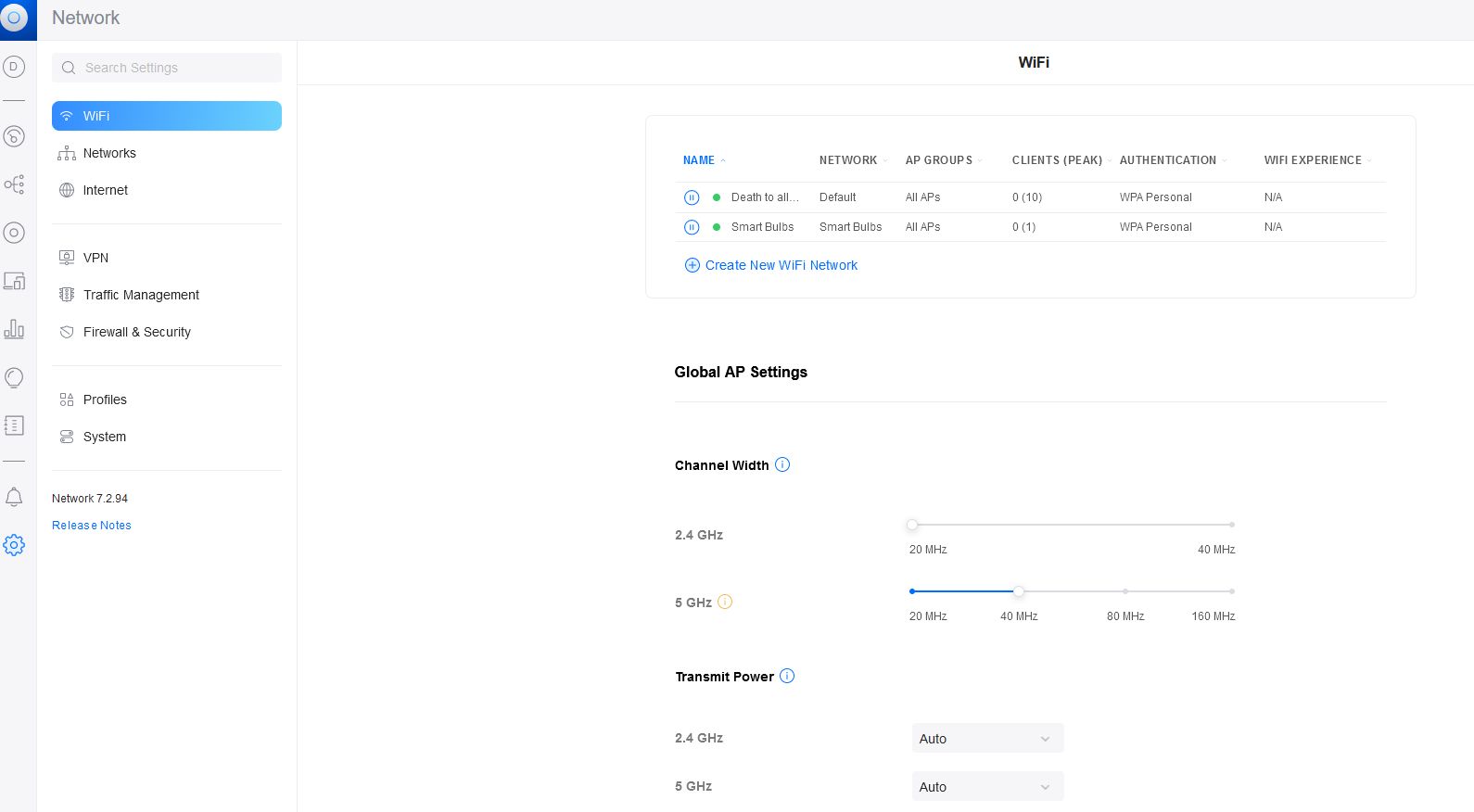
Task: Click the Smart Bulbs network column cell
Action: 851,227
